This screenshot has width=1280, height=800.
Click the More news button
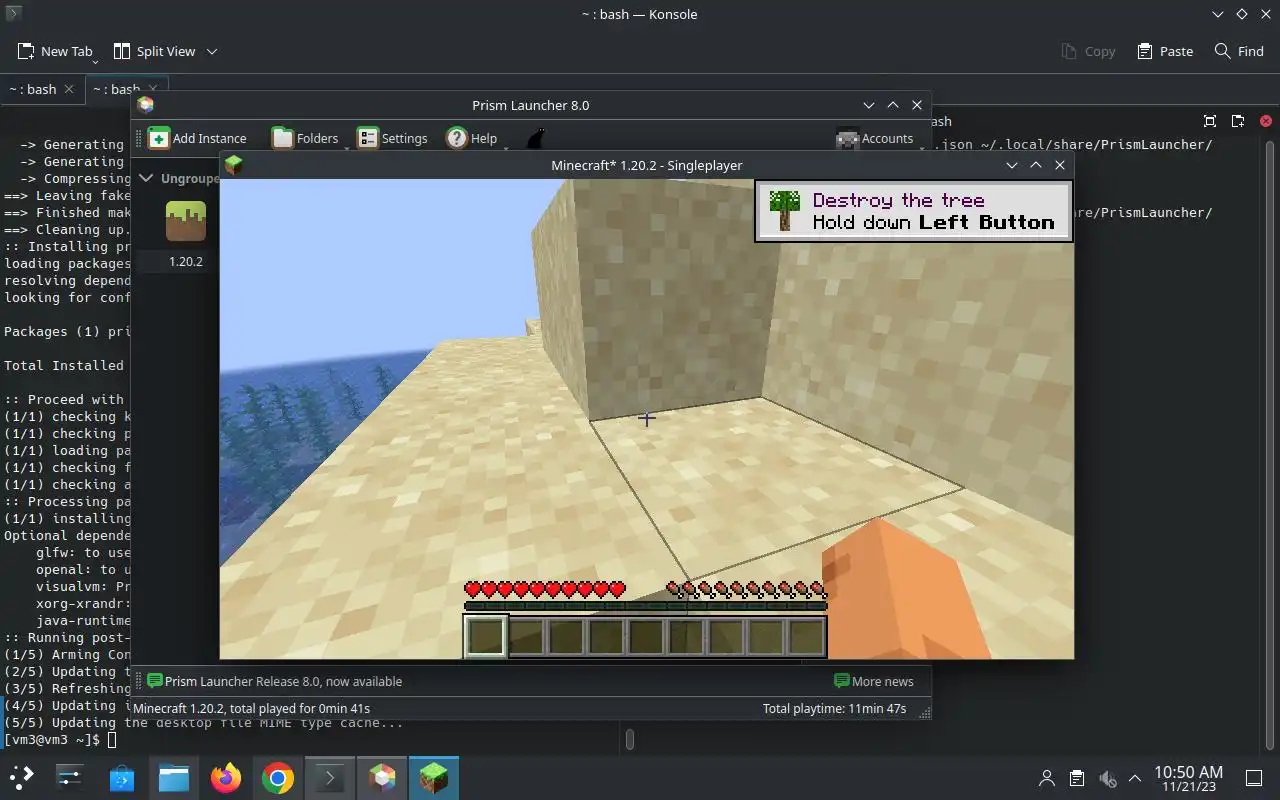pyautogui.click(x=874, y=681)
